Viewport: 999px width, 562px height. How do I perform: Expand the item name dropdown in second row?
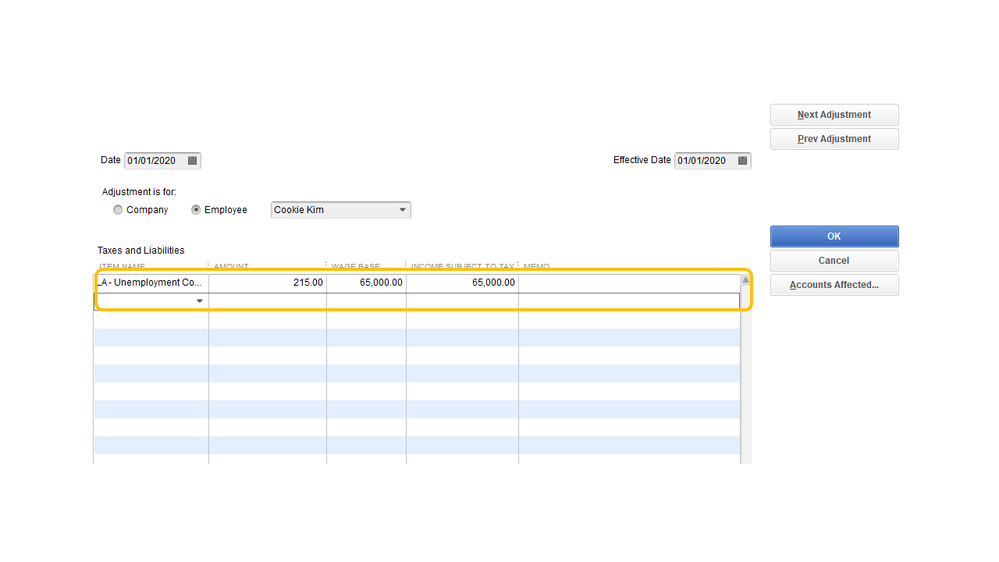(x=199, y=301)
